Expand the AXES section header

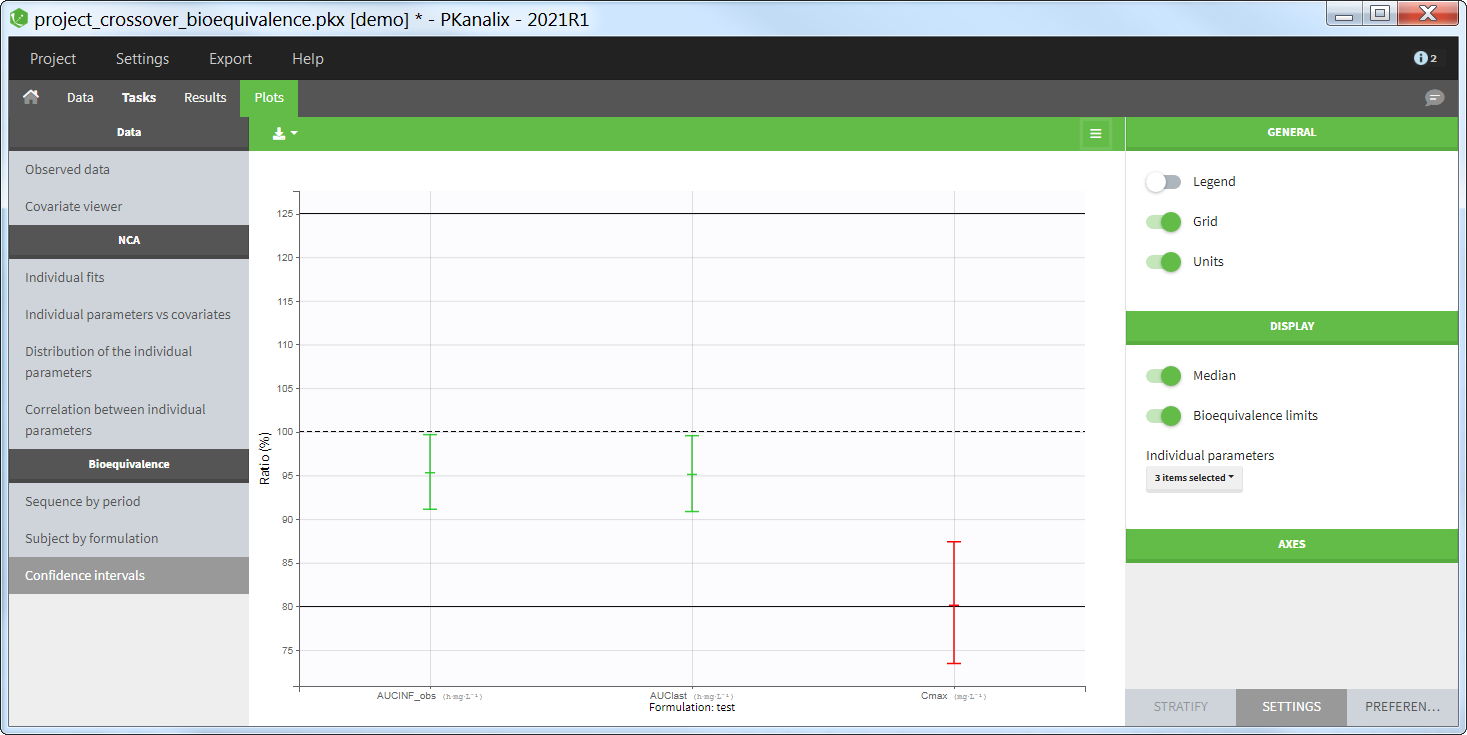[1291, 544]
